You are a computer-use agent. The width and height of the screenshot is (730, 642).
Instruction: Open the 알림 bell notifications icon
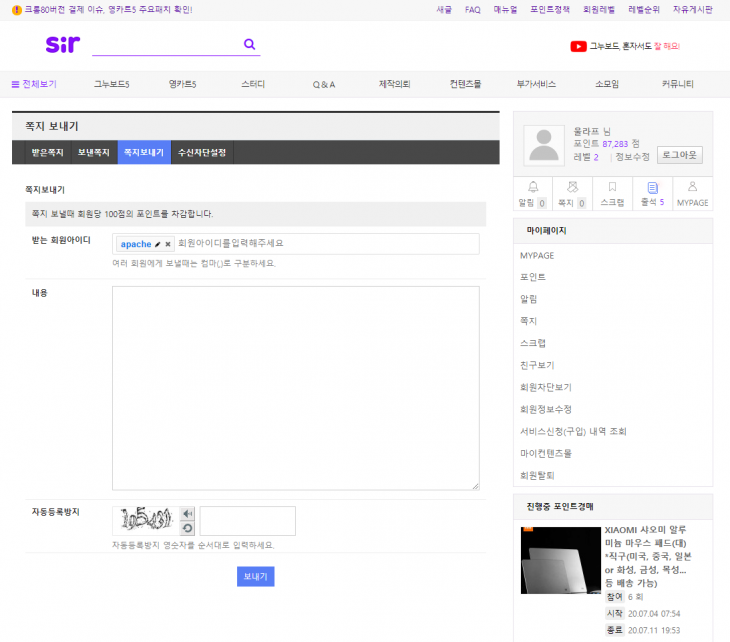533,187
